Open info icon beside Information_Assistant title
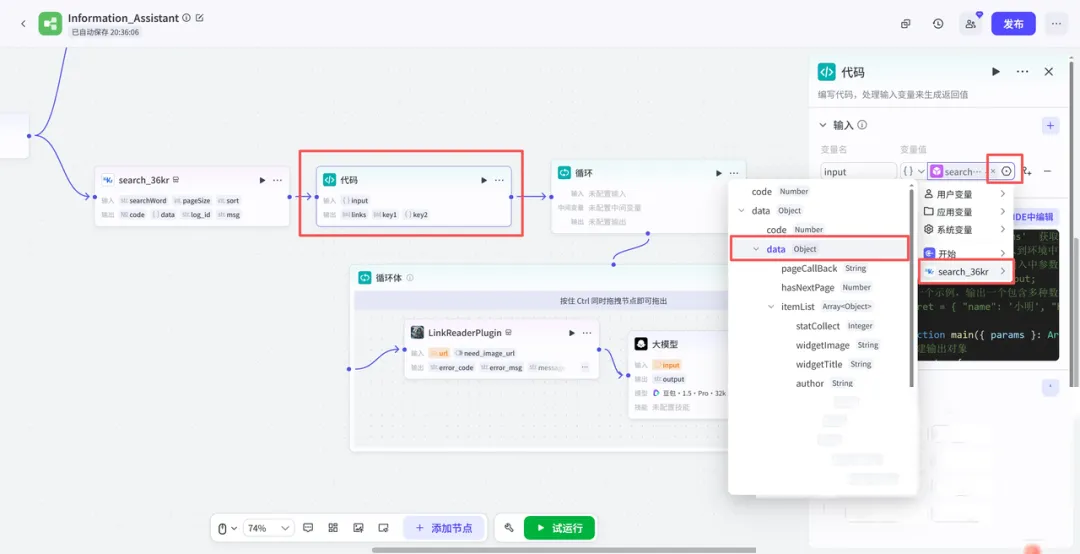Image resolution: width=1080 pixels, height=554 pixels. [x=186, y=18]
